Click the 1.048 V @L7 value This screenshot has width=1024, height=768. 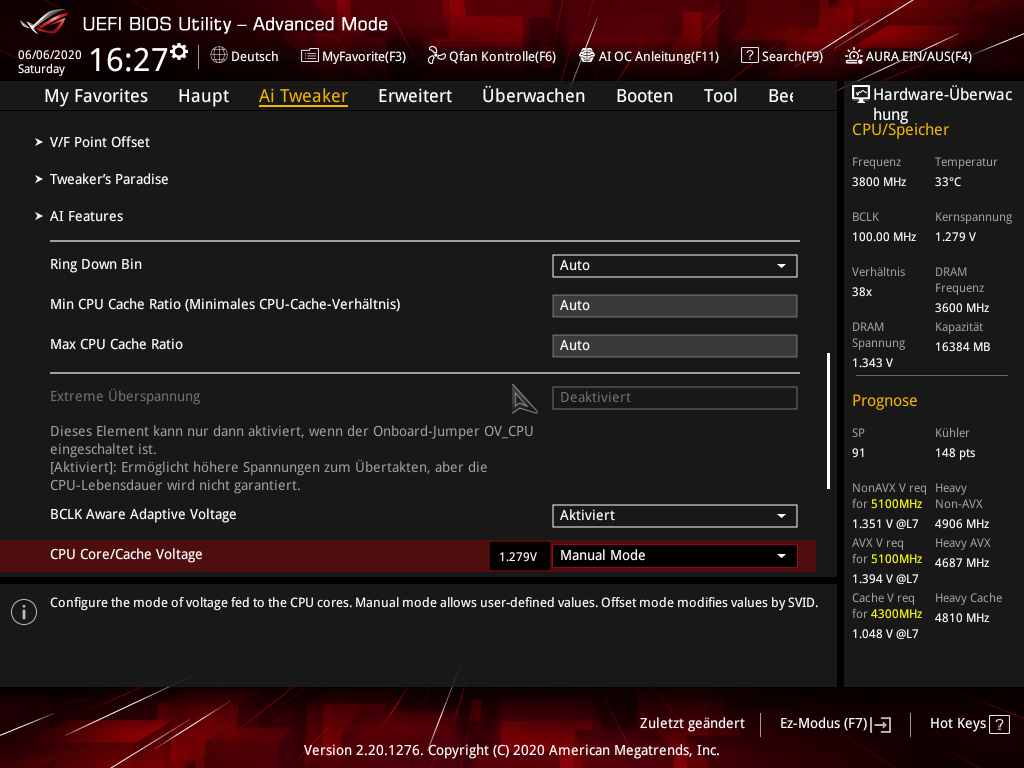point(885,633)
